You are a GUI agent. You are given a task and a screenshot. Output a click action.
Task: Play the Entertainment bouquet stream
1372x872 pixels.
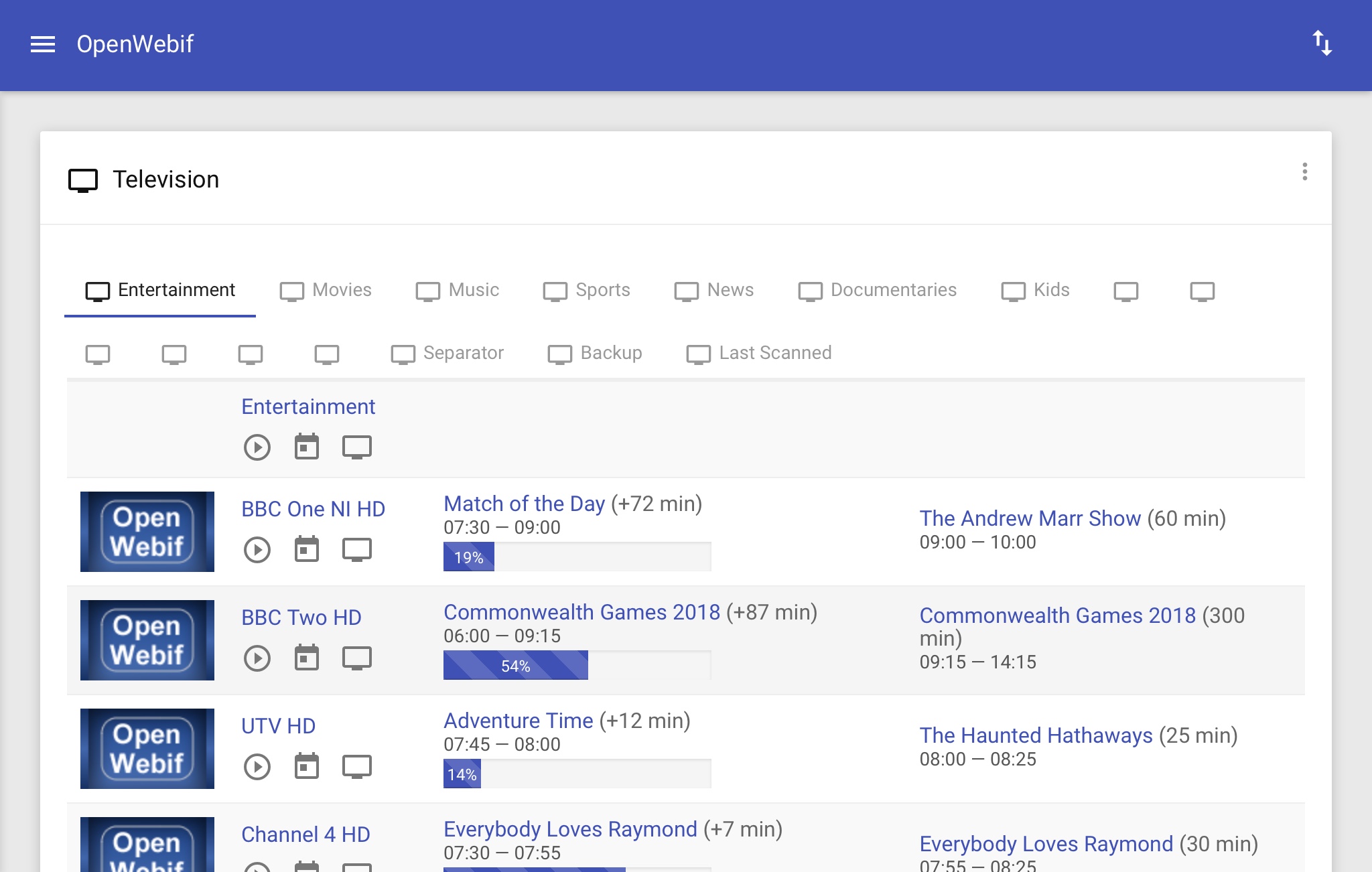pos(257,447)
